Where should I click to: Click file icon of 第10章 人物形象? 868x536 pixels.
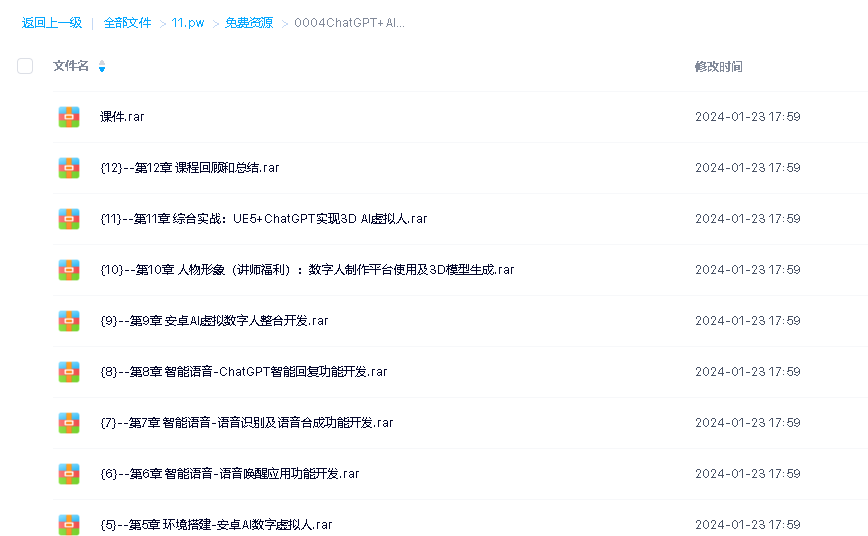click(x=69, y=270)
